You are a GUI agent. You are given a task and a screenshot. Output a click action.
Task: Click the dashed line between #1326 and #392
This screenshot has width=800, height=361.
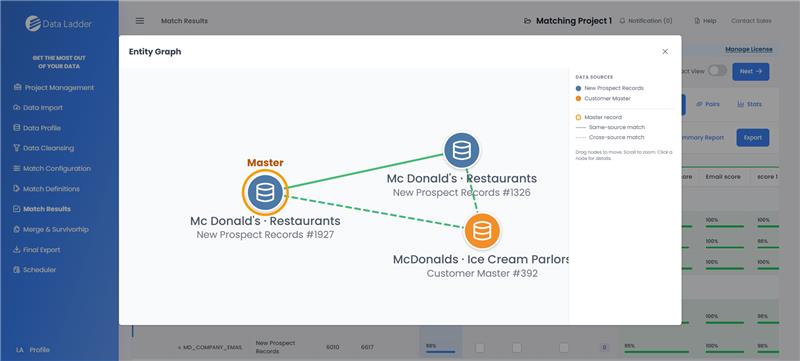(x=472, y=191)
